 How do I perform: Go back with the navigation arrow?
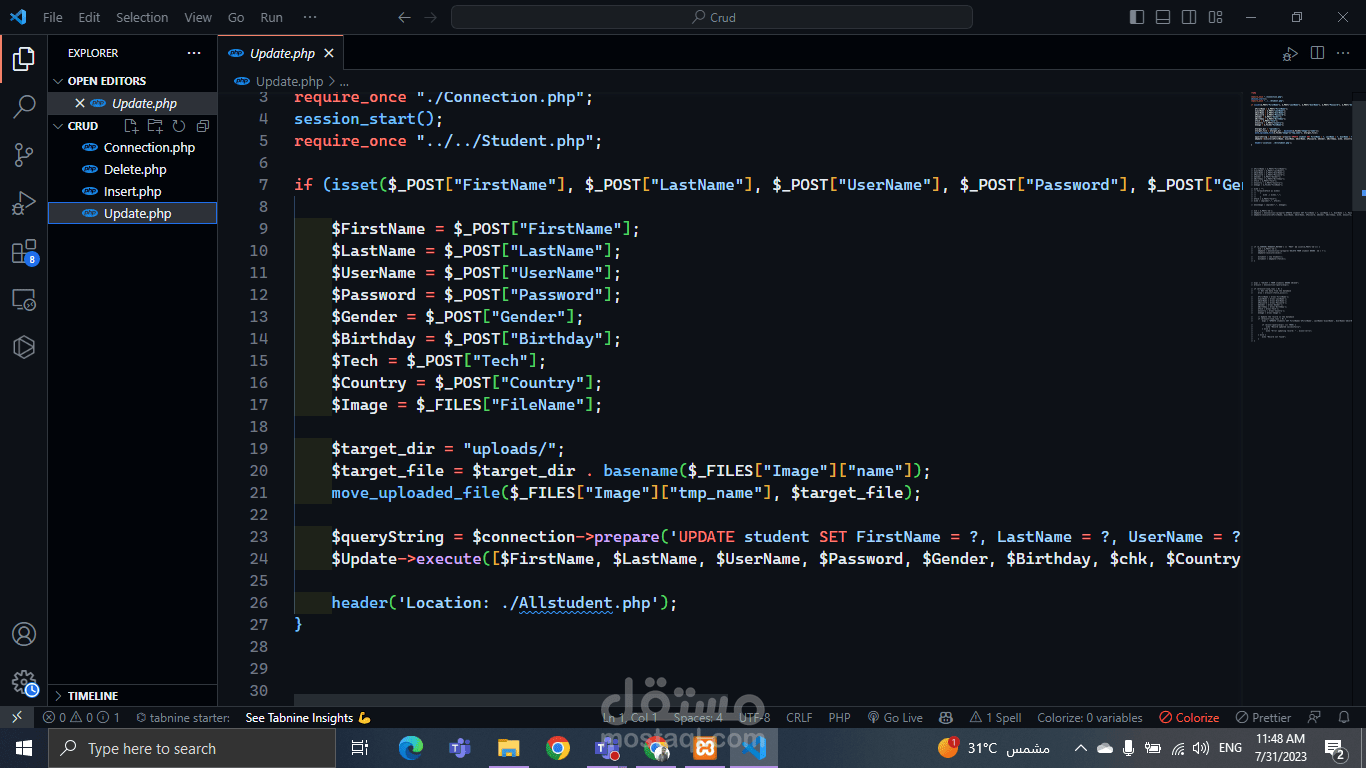point(404,17)
